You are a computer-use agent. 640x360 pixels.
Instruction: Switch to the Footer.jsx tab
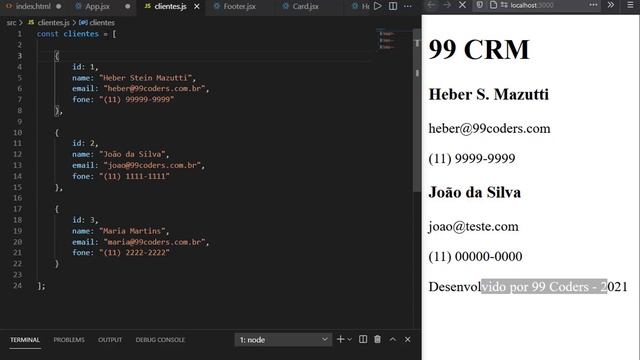click(239, 7)
